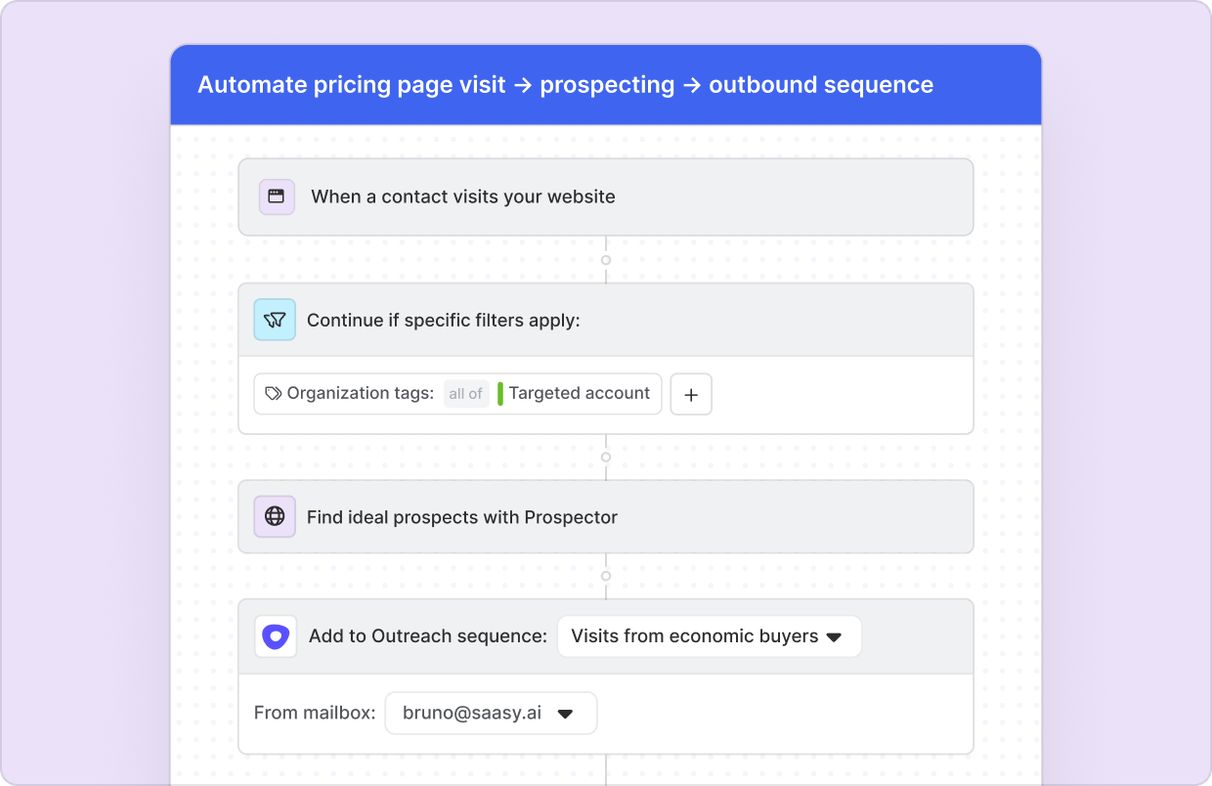Screen dimensions: 1212x786
Task: Select the "Targeted account" tag
Action: pyautogui.click(x=579, y=394)
